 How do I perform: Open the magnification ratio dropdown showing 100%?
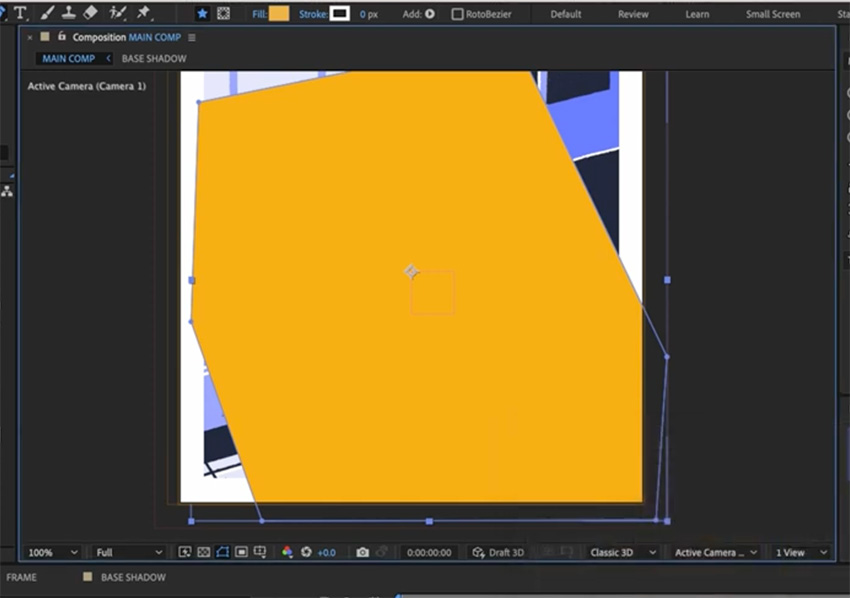pyautogui.click(x=50, y=552)
